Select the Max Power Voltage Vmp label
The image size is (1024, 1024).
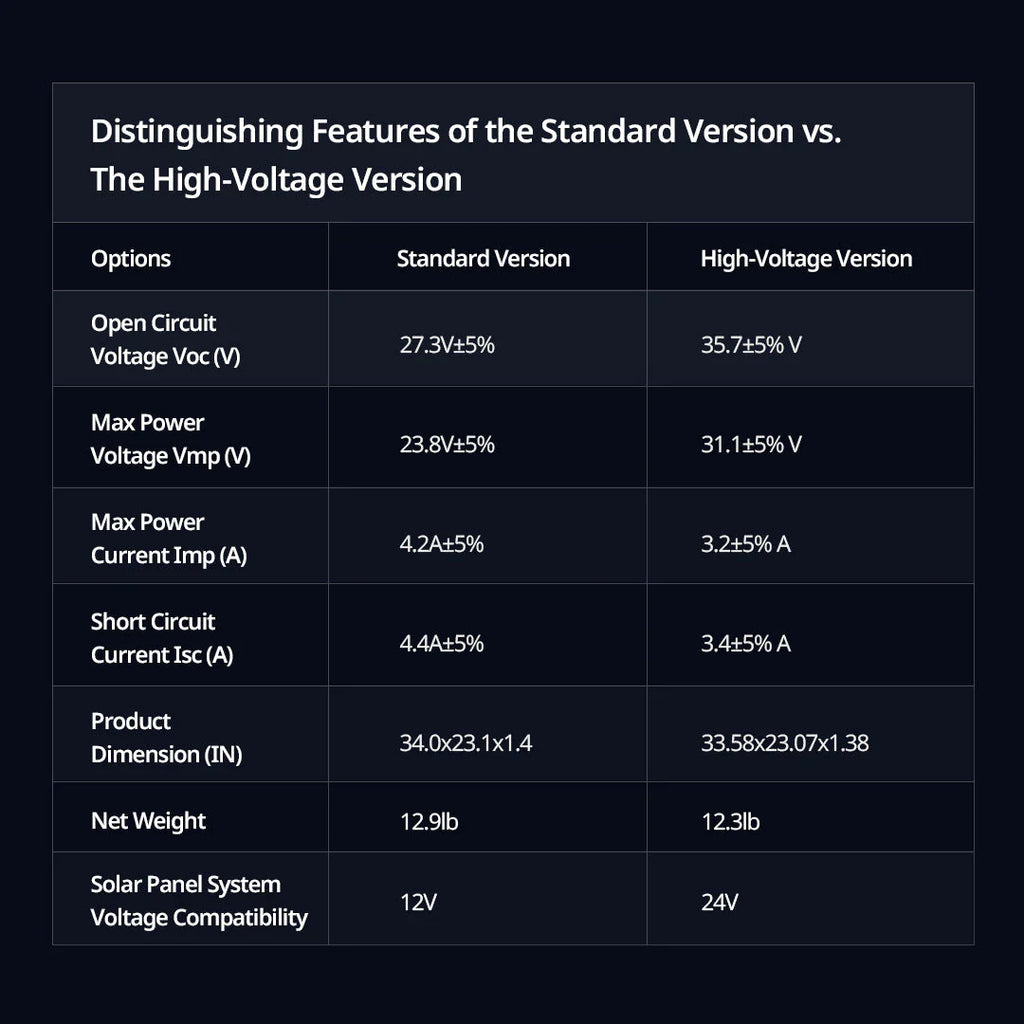171,439
